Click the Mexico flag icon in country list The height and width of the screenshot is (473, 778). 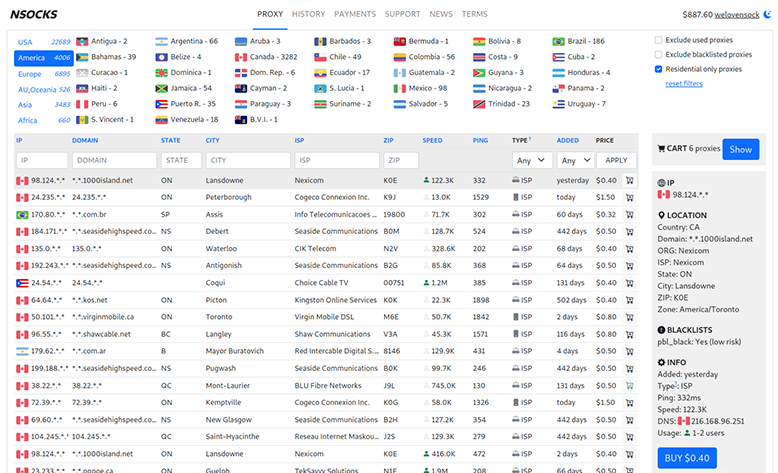click(x=401, y=88)
